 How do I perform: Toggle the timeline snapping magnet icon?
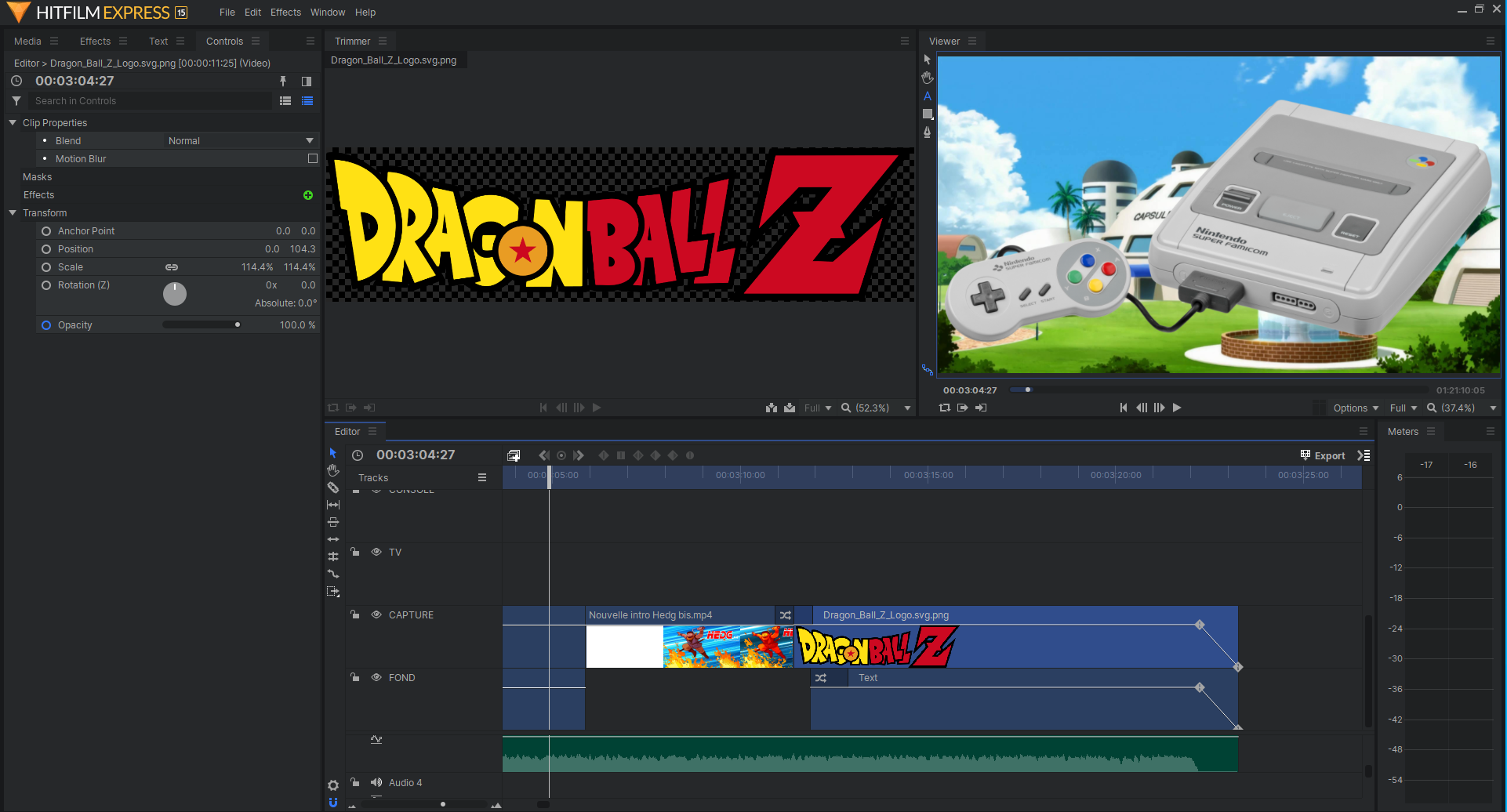(x=333, y=803)
